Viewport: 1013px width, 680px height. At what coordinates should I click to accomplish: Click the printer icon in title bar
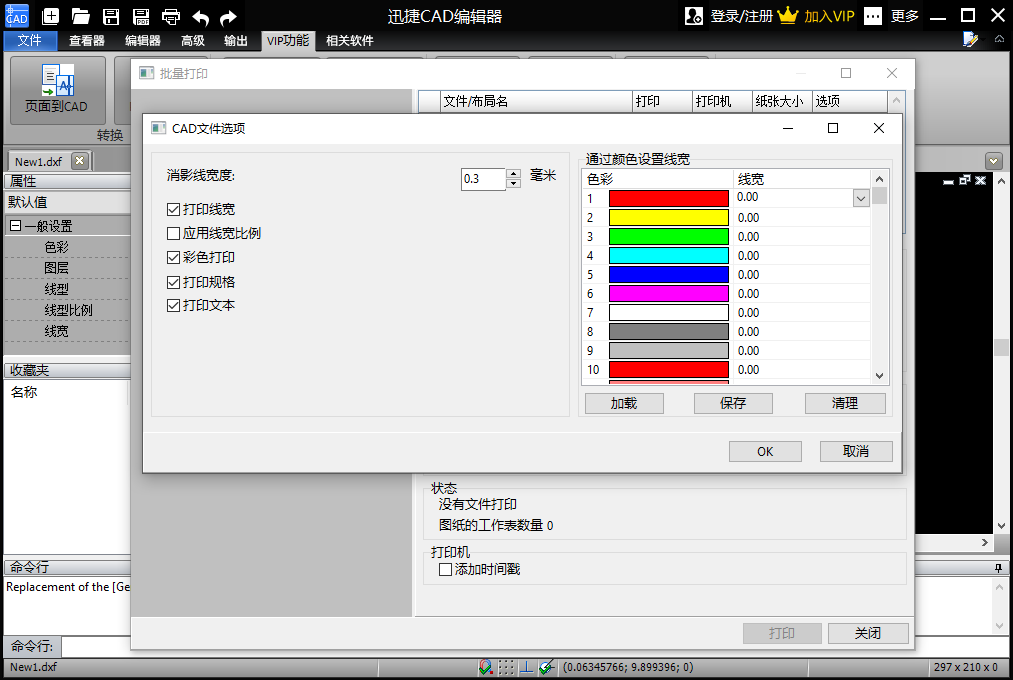click(x=171, y=16)
